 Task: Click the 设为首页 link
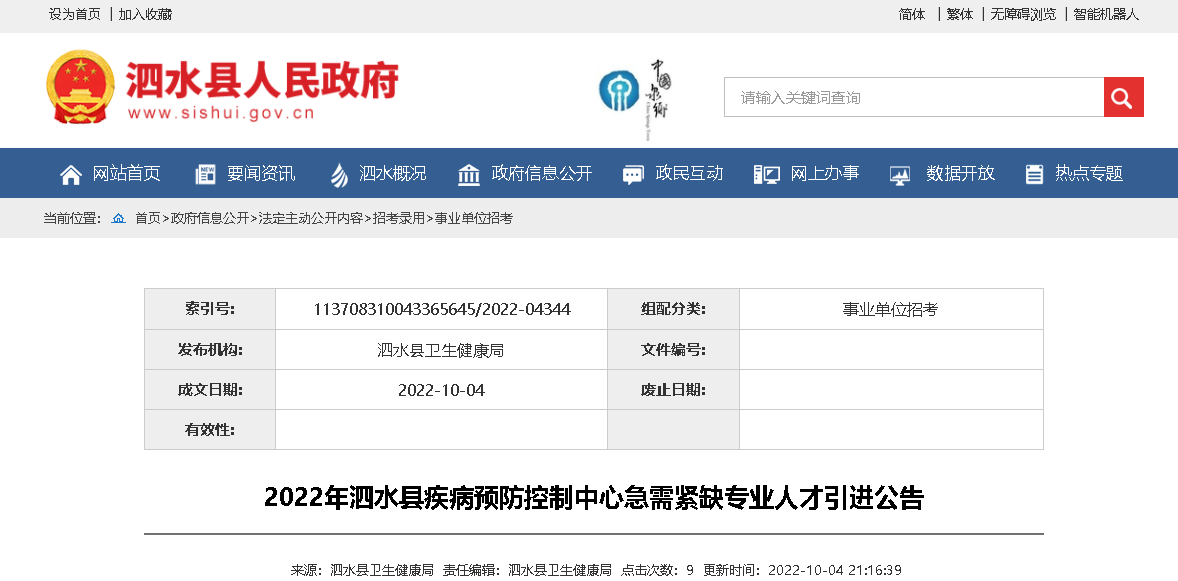[x=75, y=14]
